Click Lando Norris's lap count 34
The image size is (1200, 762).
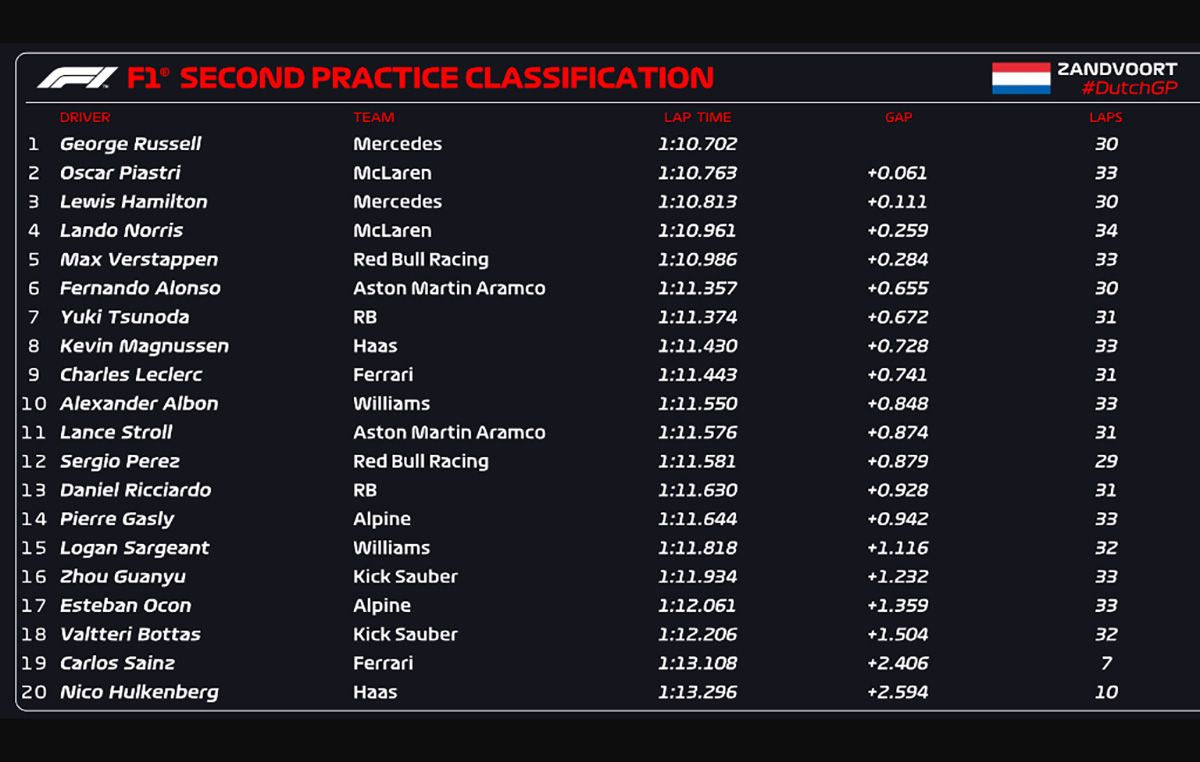point(1105,231)
